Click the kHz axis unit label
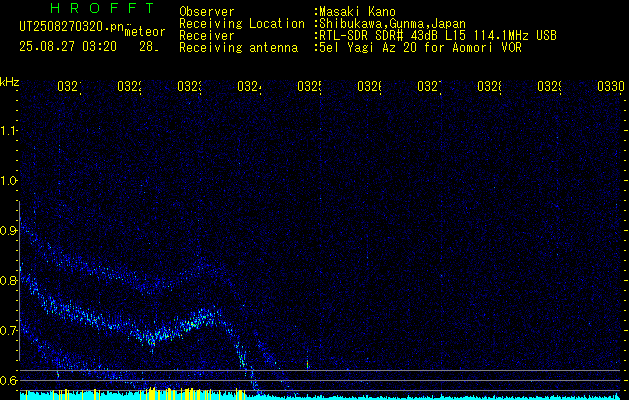629x400 pixels. click(9, 82)
